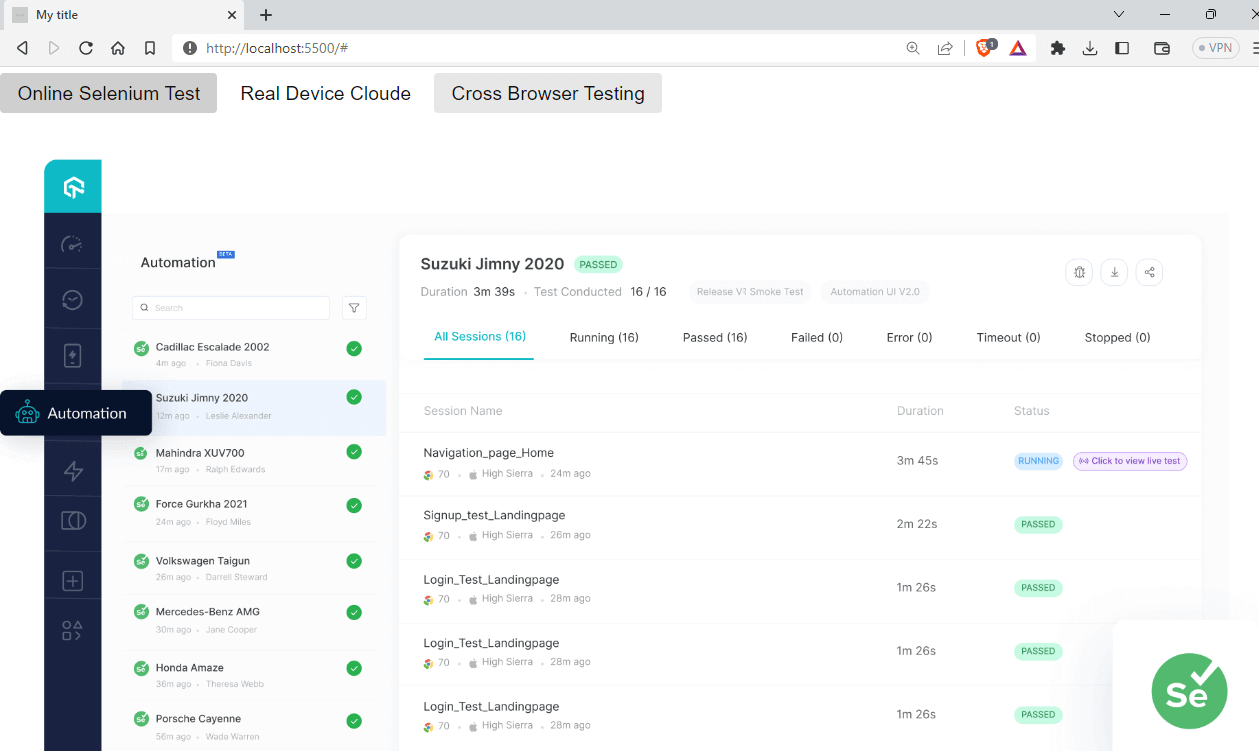Share the Suzuki Jimny session

[x=1149, y=271]
